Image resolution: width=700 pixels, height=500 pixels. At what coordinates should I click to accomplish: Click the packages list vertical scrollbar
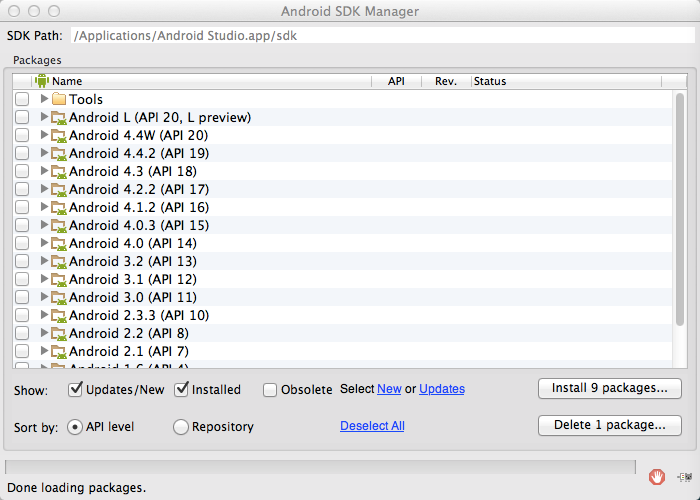680,209
